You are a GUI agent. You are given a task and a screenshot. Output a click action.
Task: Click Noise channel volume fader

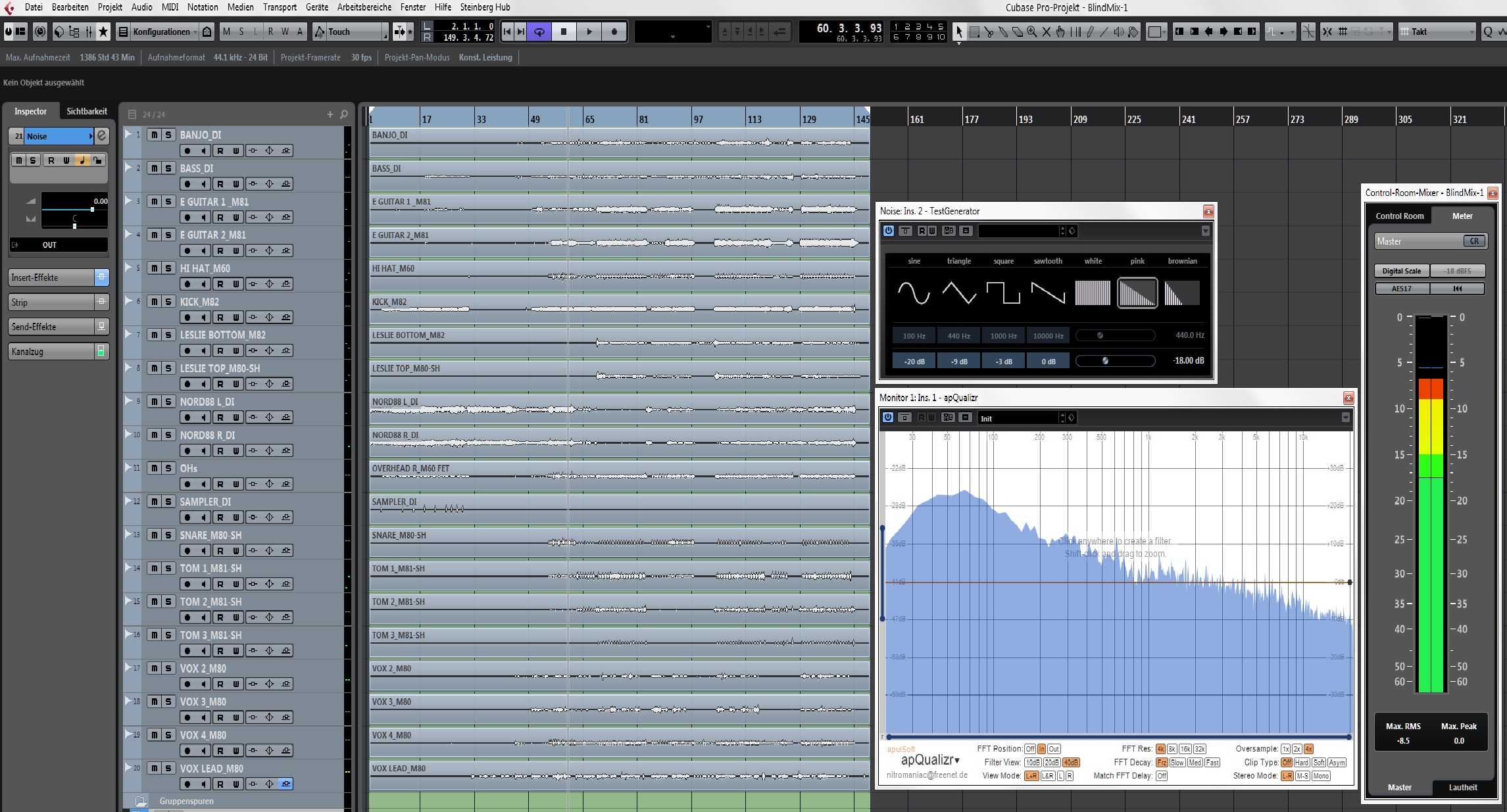point(74,209)
